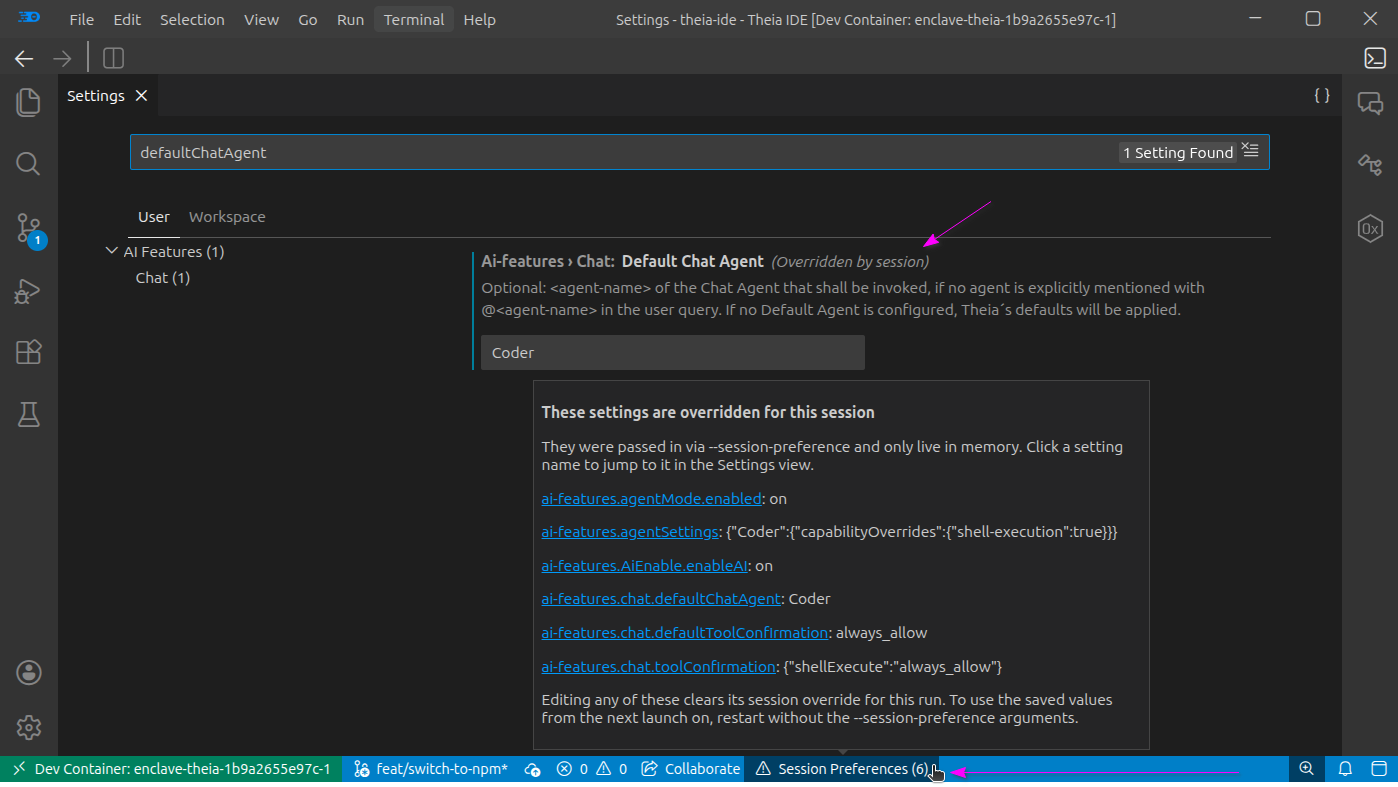The image size is (1398, 787).
Task: Open the Help menu
Action: click(x=480, y=20)
